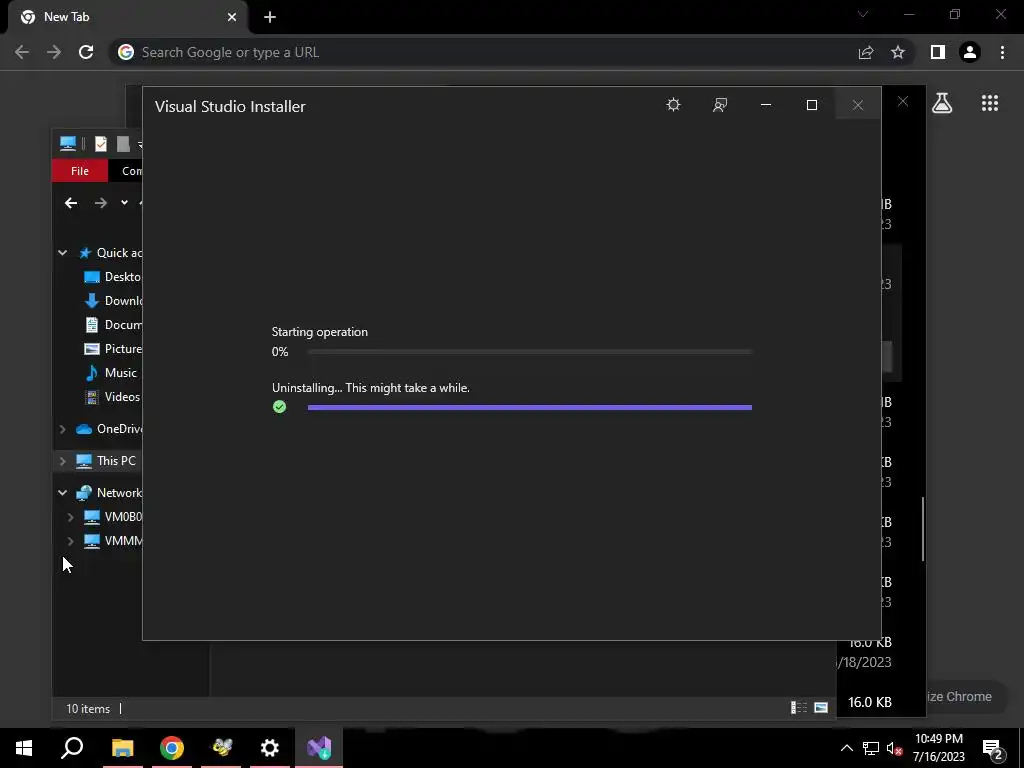Screen dimensions: 1024x768
Task: Collapse the Quick access tree node
Action: point(63,253)
